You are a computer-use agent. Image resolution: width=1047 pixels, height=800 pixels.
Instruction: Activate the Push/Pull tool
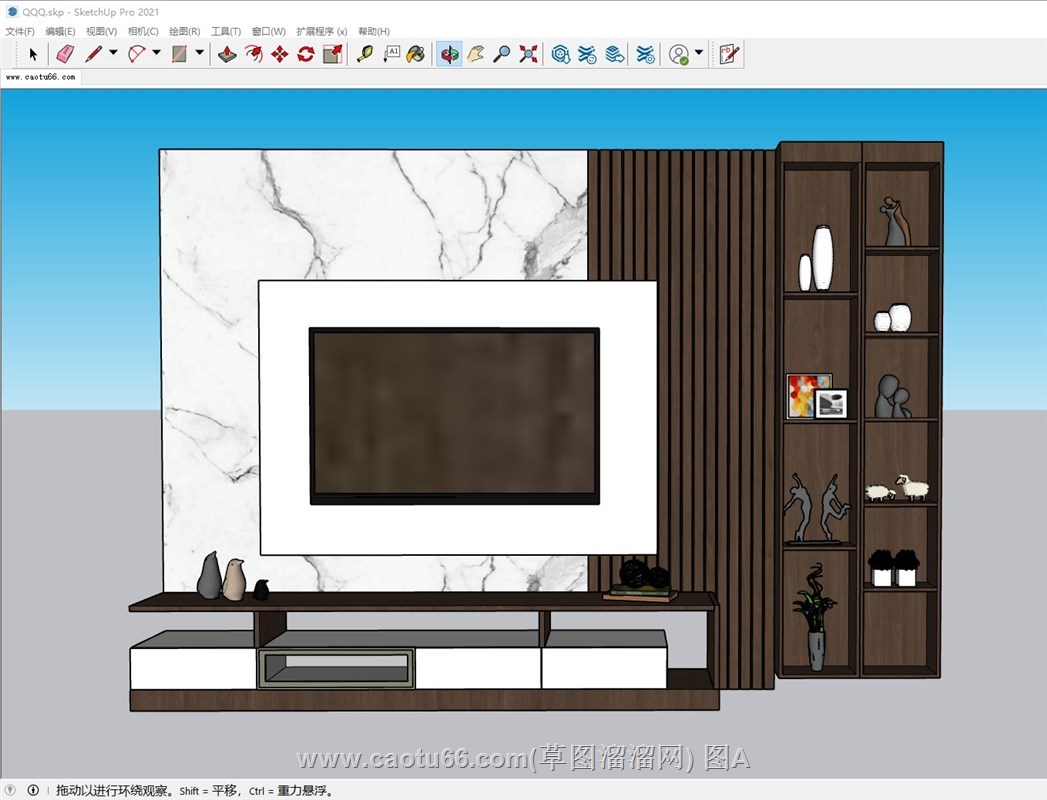228,54
